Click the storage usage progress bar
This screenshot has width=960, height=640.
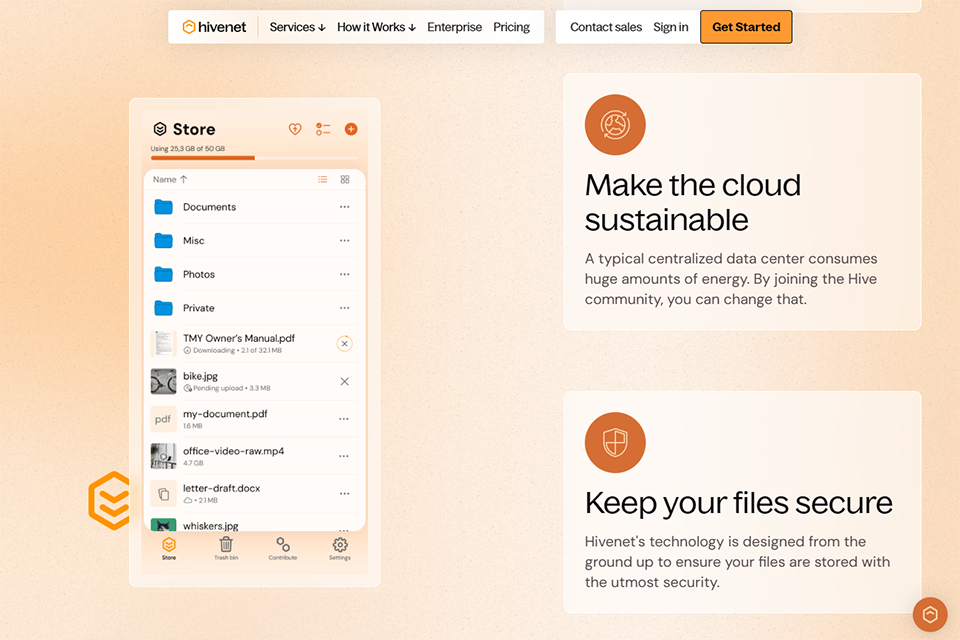[x=254, y=158]
